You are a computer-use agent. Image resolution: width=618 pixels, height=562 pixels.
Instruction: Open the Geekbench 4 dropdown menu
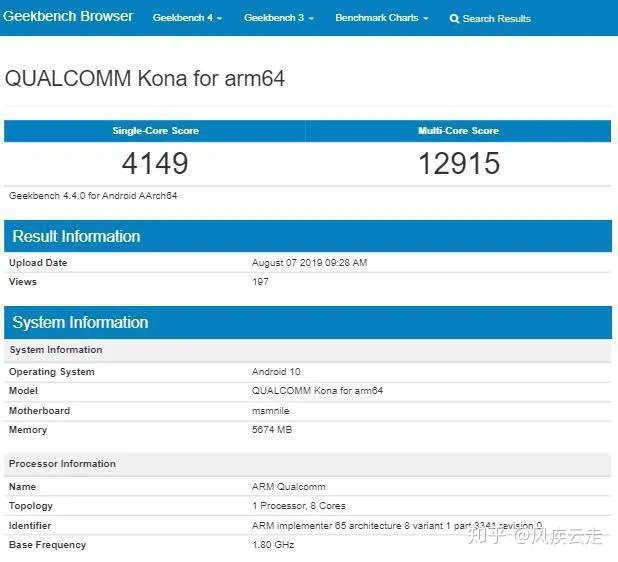[187, 18]
